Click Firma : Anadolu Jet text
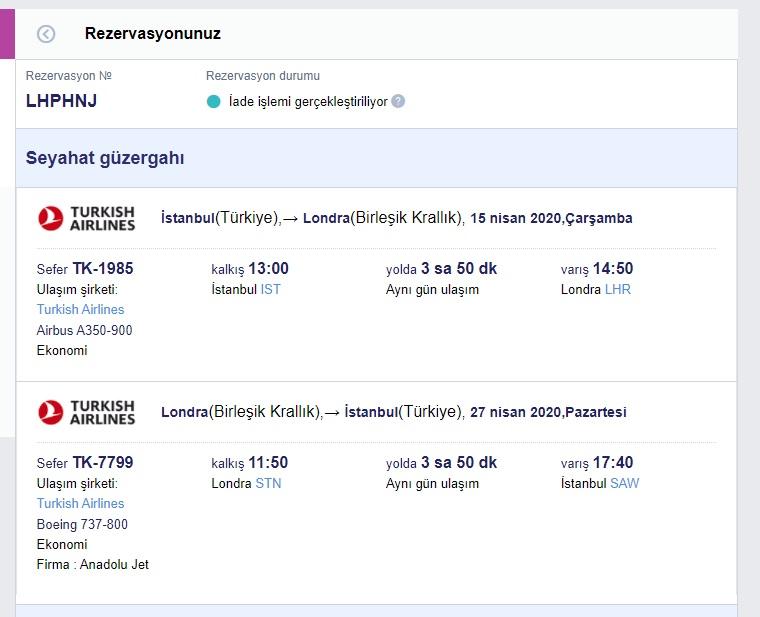This screenshot has width=760, height=617. click(93, 564)
